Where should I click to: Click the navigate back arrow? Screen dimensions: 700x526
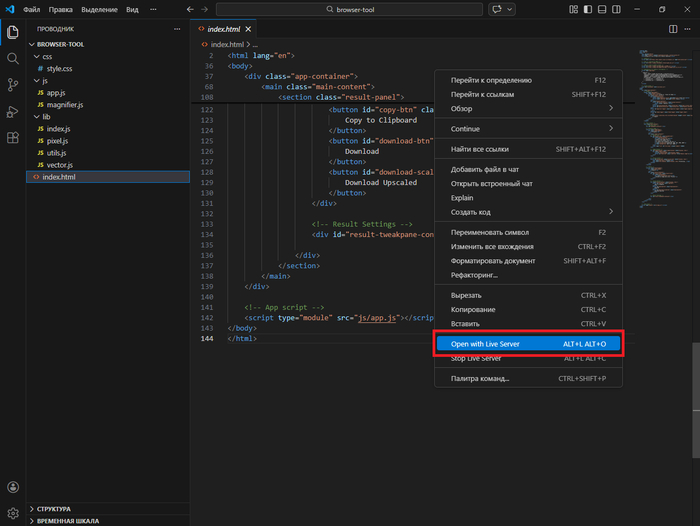190,9
